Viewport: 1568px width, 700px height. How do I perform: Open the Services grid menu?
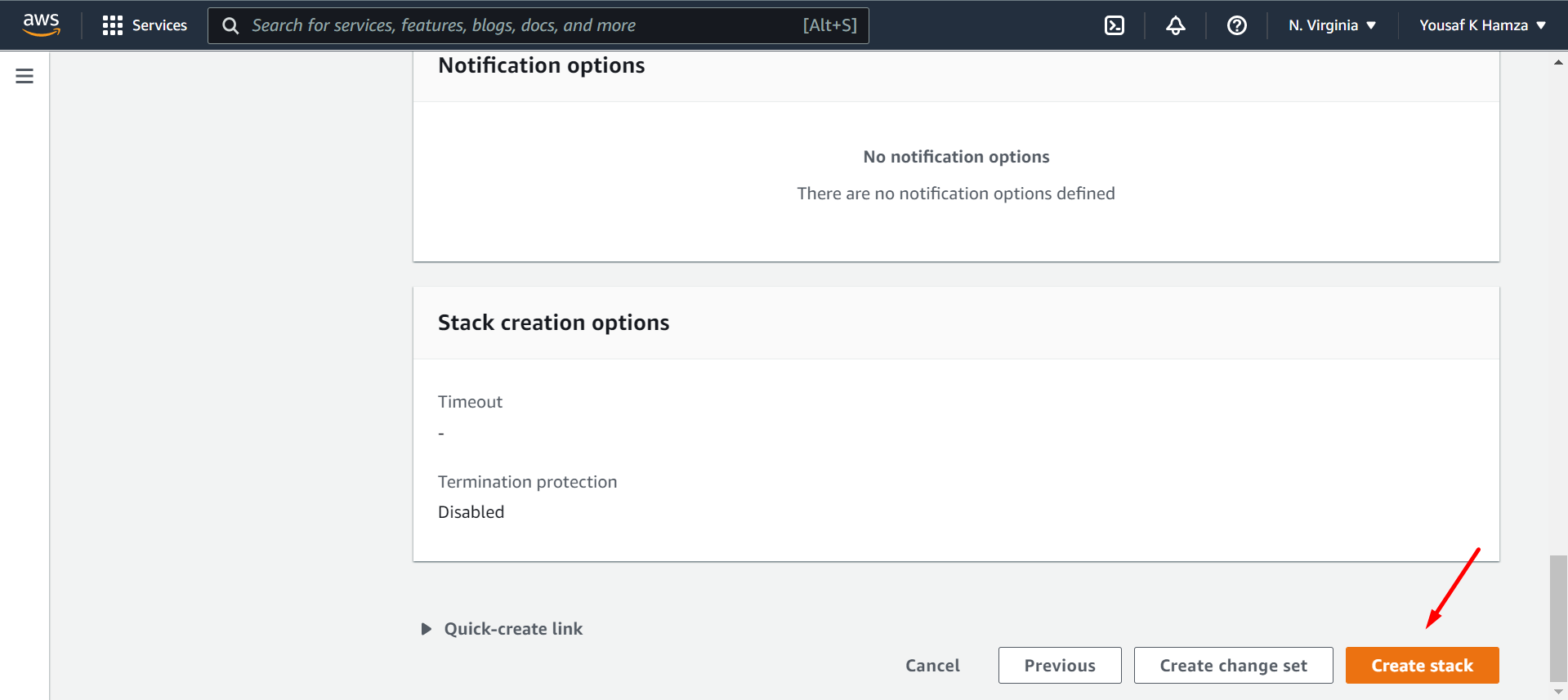(145, 25)
